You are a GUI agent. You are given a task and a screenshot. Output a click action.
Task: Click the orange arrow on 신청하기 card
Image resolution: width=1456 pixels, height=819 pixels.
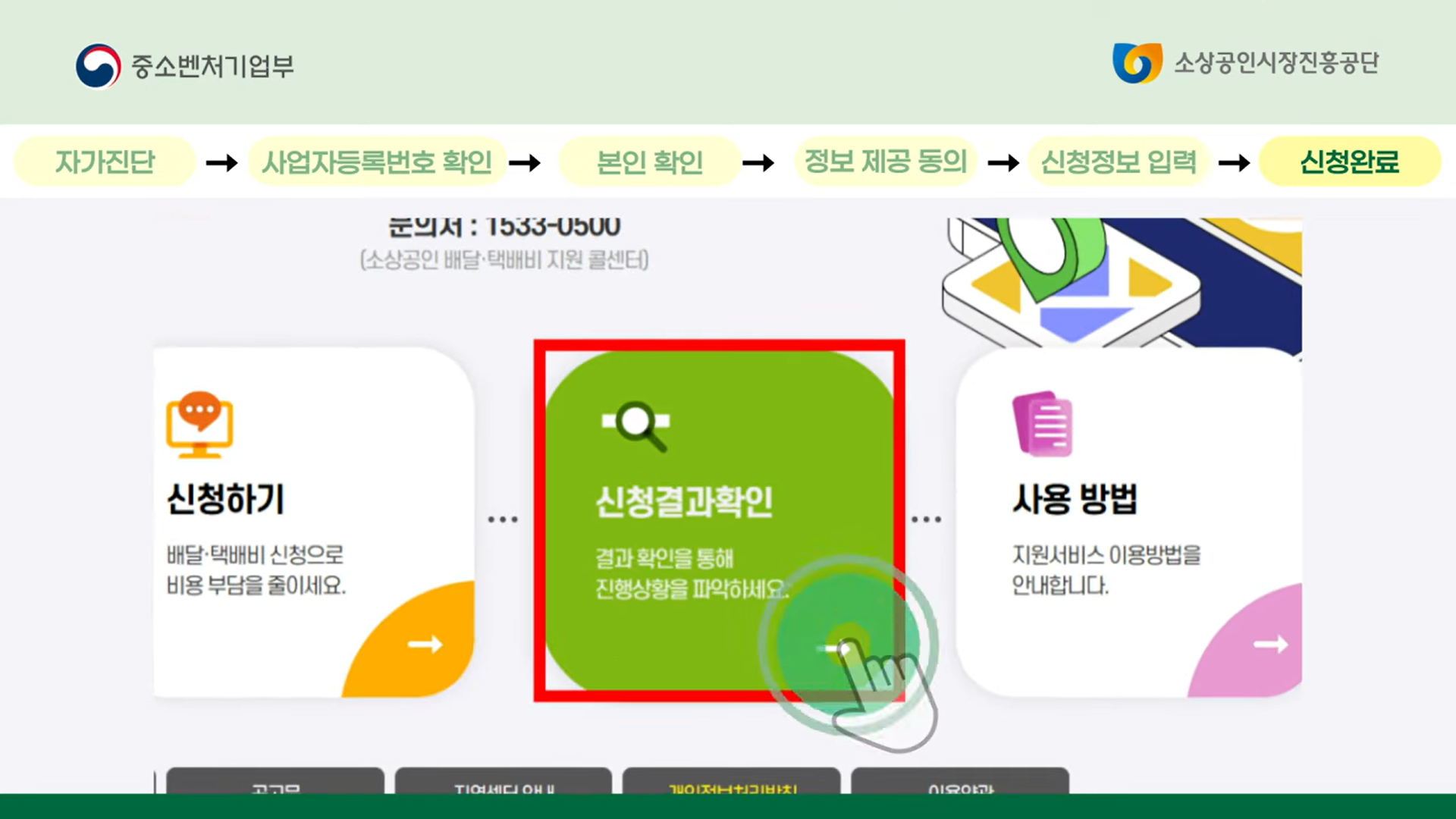point(425,645)
